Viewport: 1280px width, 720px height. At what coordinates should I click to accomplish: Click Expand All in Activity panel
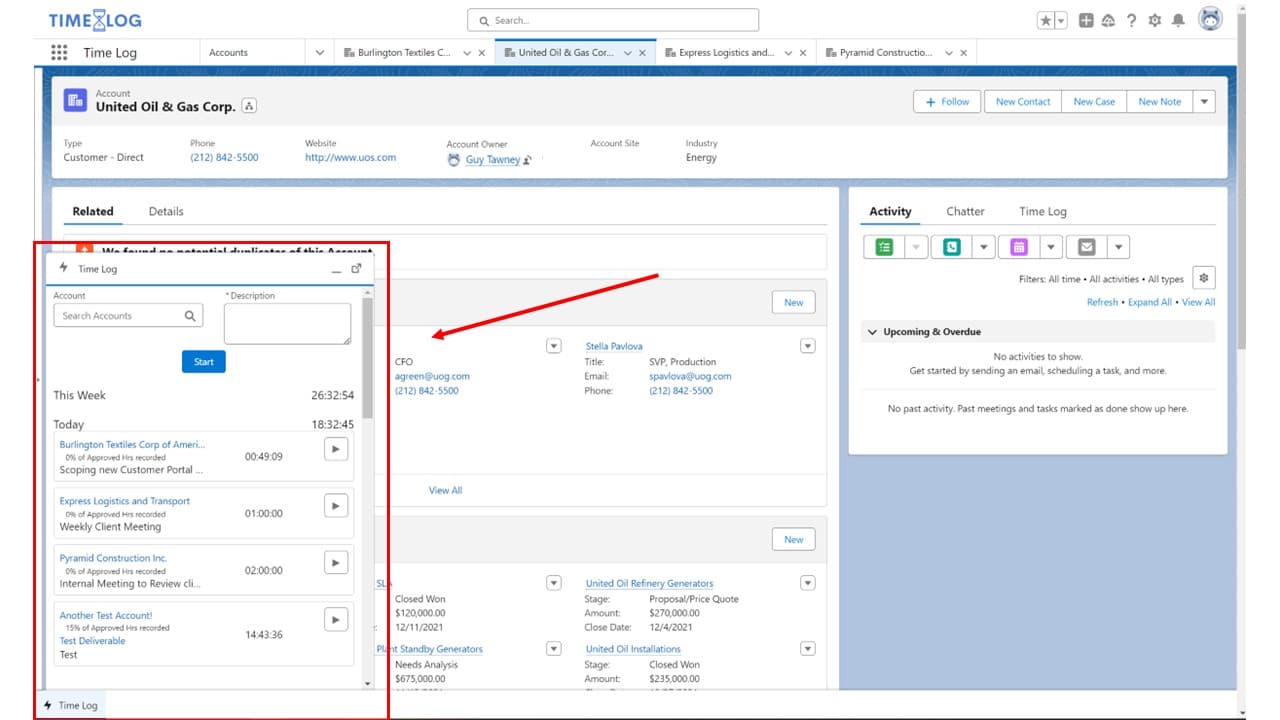(x=1150, y=302)
